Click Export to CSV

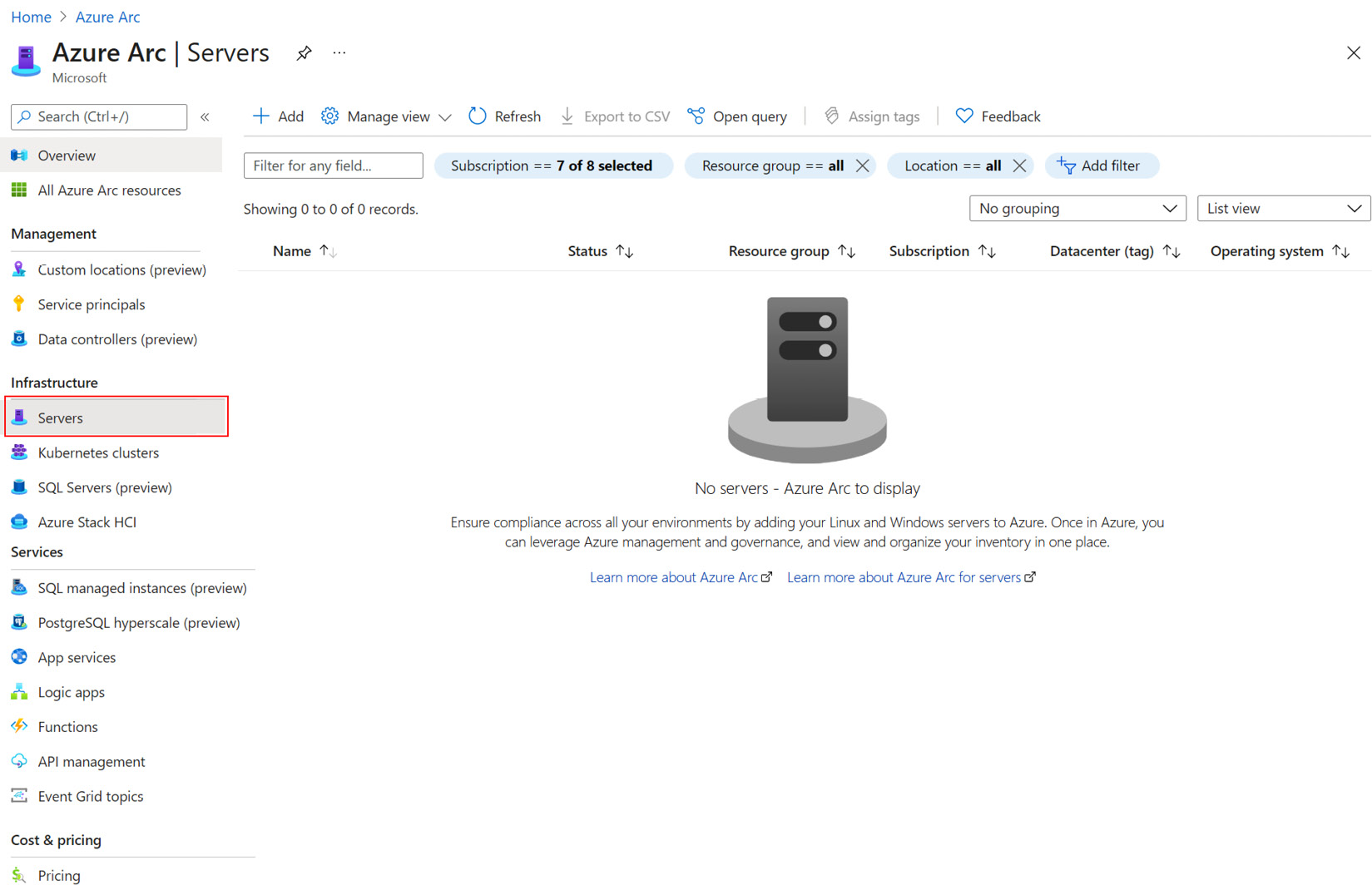(615, 116)
